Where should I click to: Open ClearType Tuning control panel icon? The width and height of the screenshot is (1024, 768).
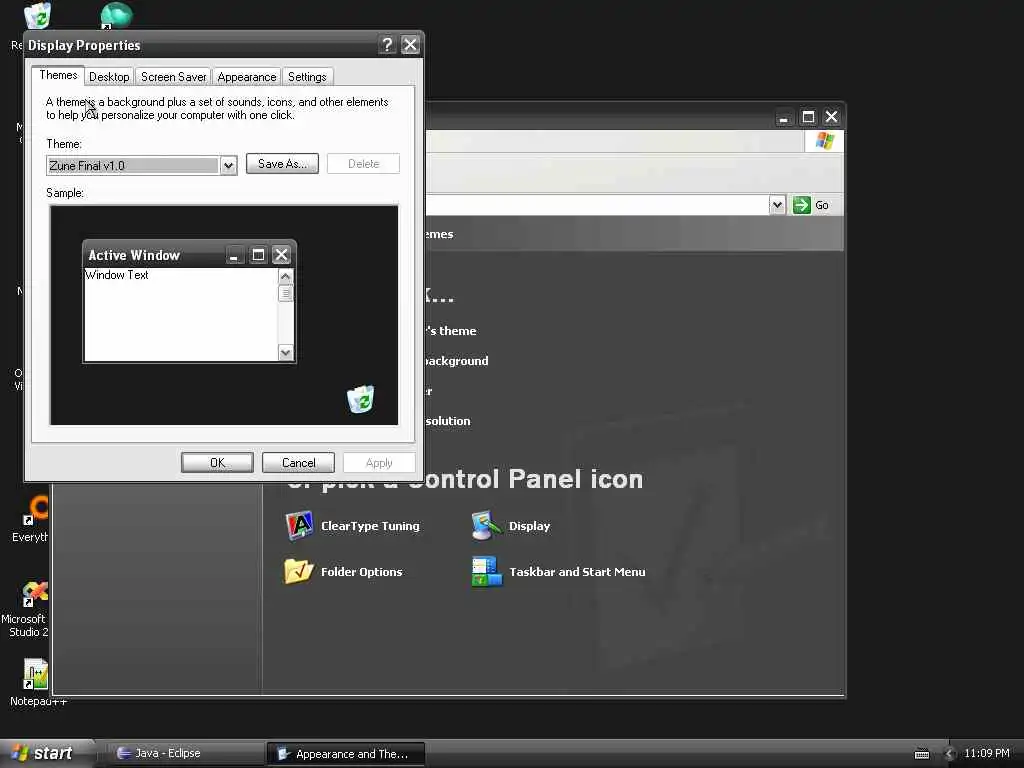click(353, 526)
